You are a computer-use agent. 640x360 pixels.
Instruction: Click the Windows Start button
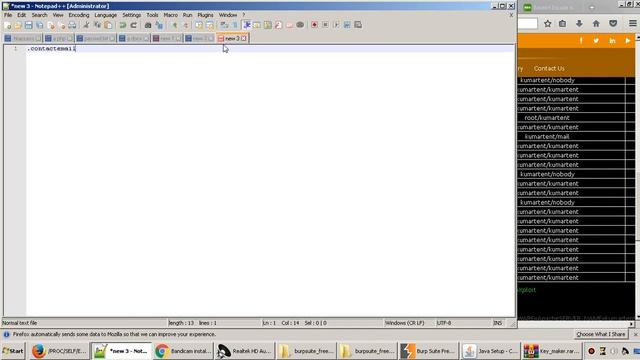click(13, 351)
